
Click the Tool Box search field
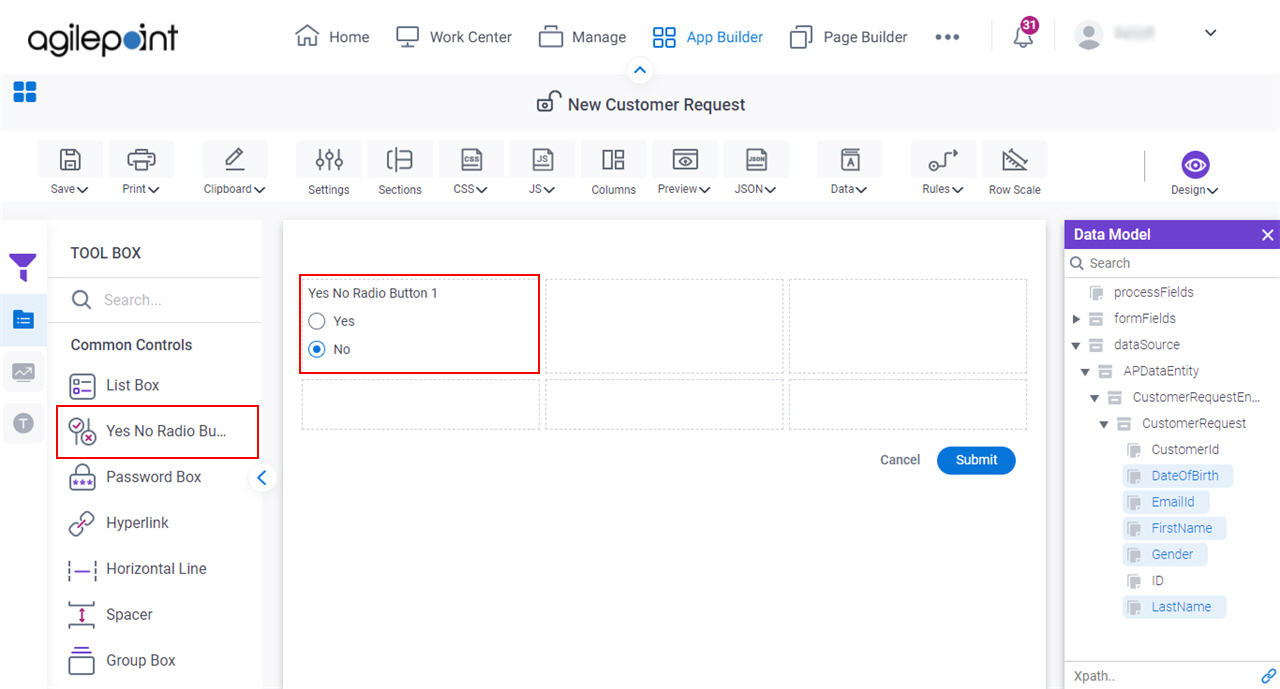coord(155,300)
